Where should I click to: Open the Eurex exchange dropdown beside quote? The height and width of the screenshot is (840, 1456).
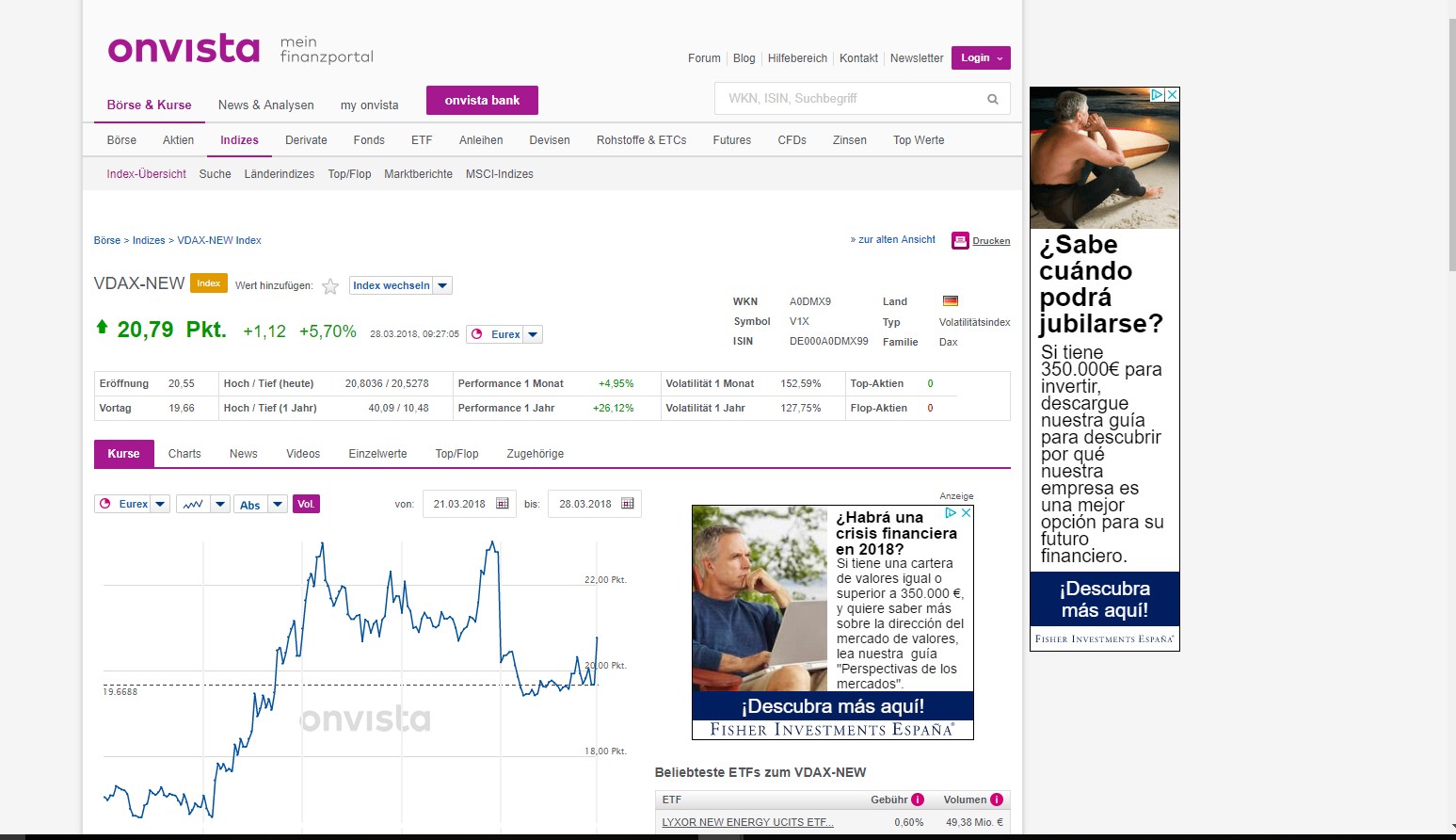tap(505, 334)
